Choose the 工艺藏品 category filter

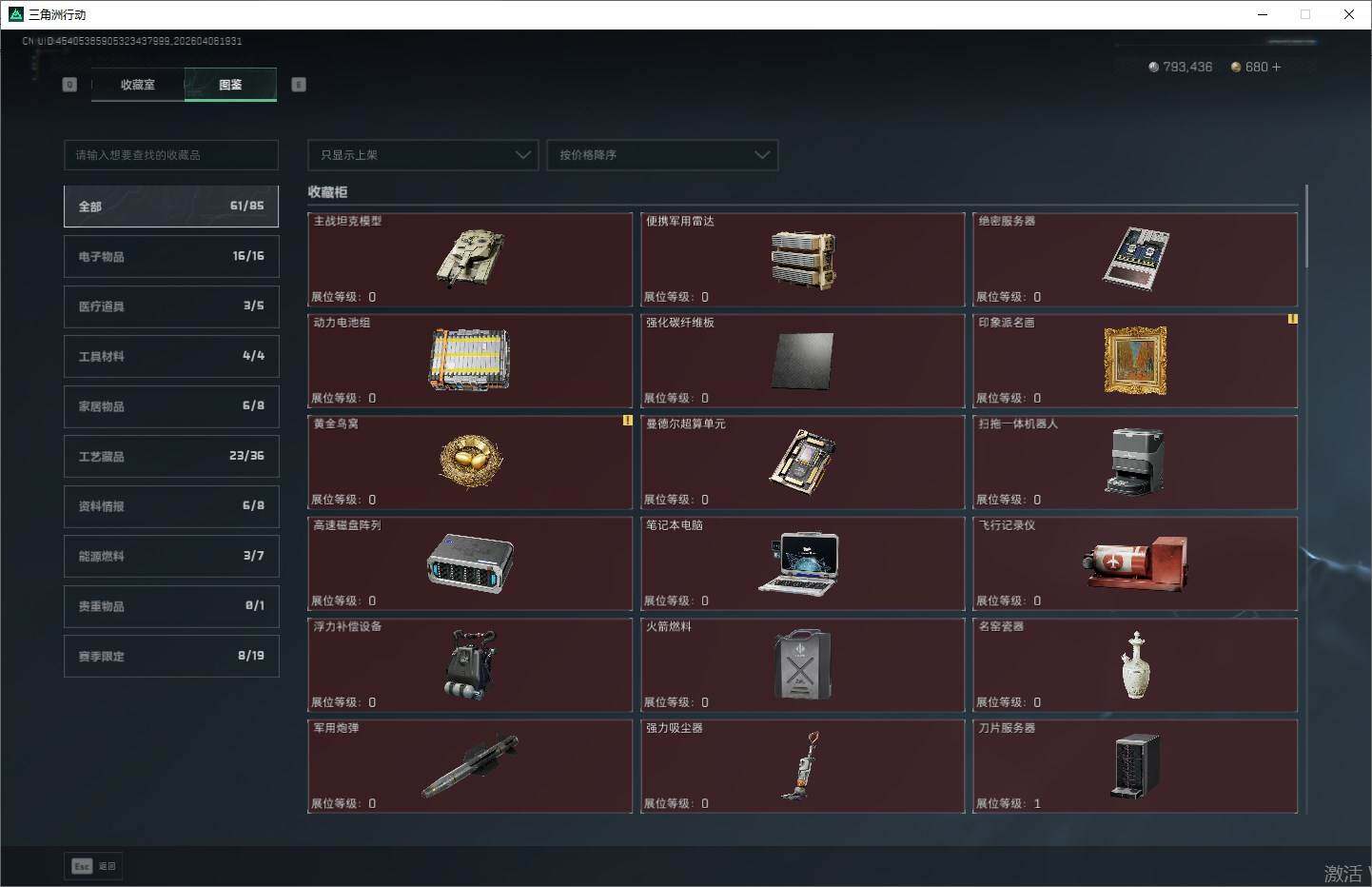tap(171, 456)
